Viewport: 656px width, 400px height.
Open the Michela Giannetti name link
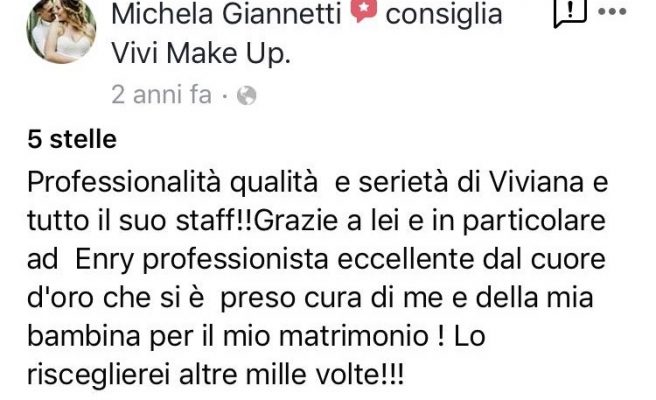[x=226, y=13]
